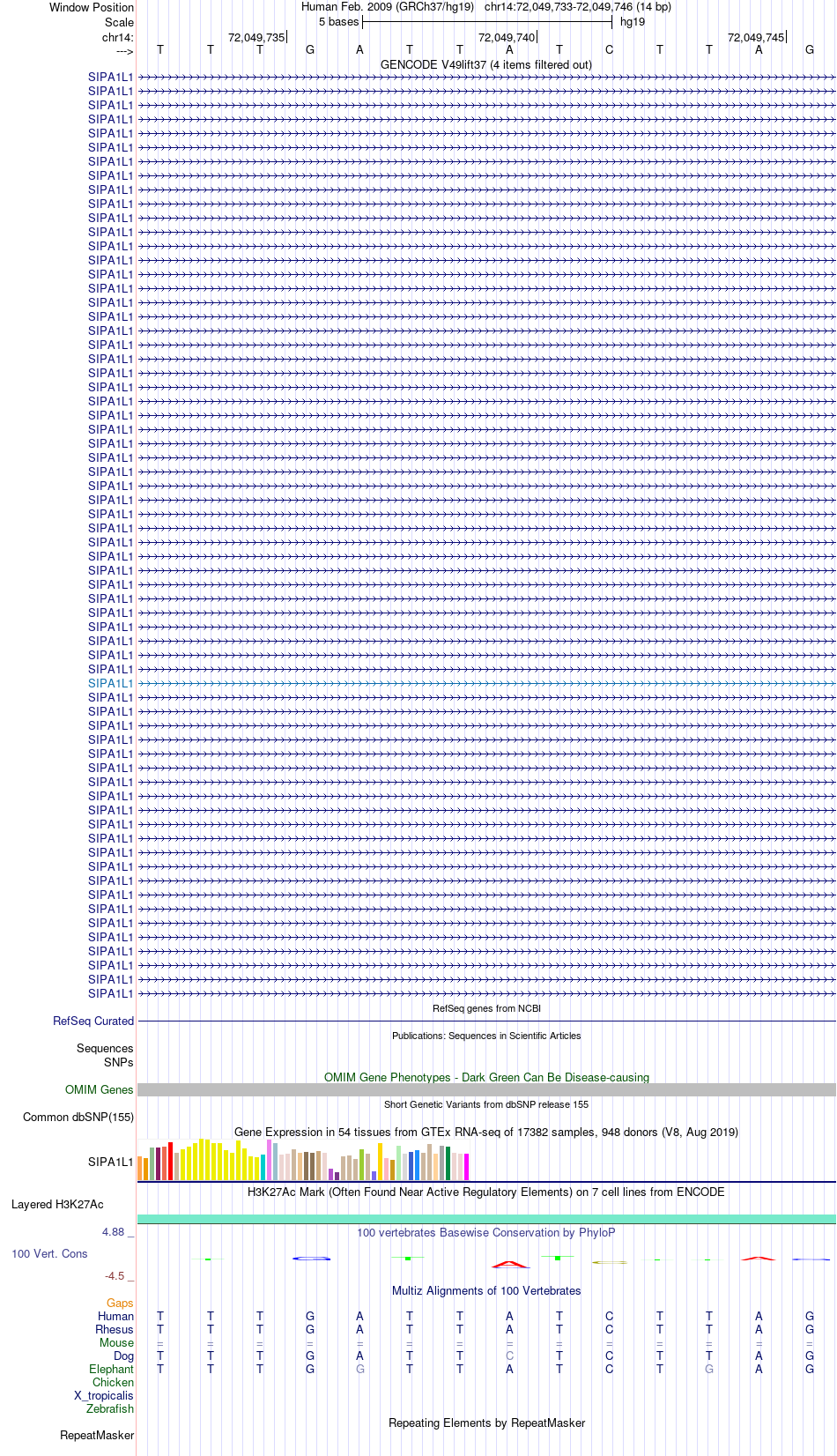Open the 'RefSeq genes from NCBI' track title
The width and height of the screenshot is (837, 1456).
coord(486,1009)
